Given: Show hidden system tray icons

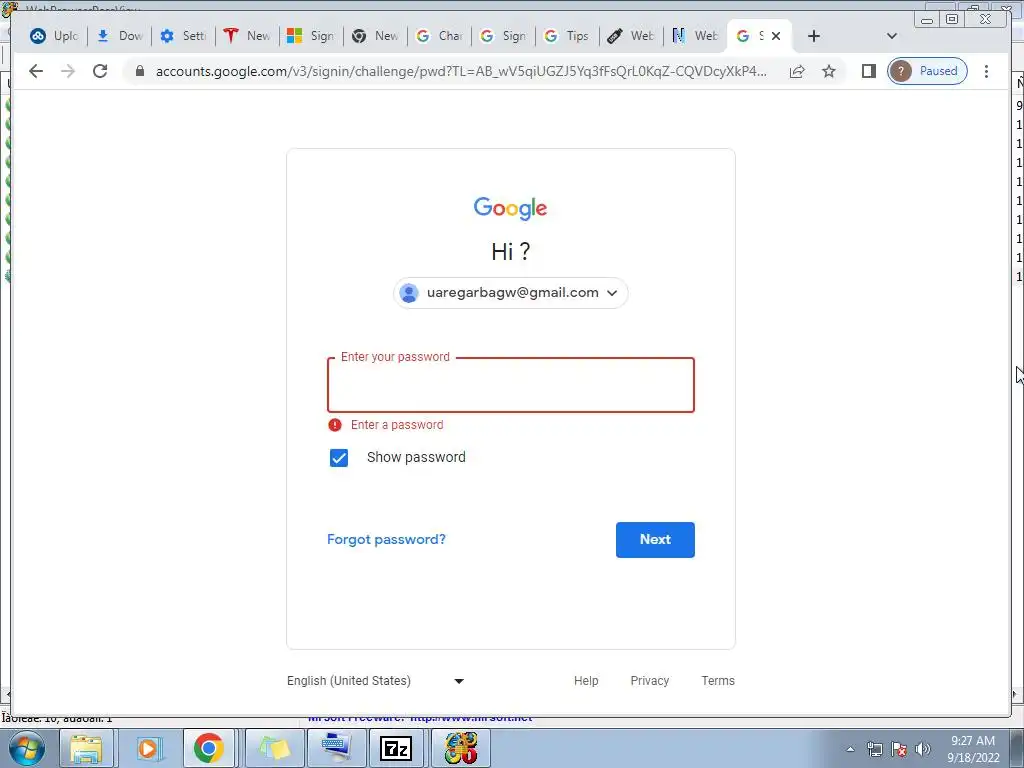Looking at the screenshot, I should pyautogui.click(x=850, y=749).
